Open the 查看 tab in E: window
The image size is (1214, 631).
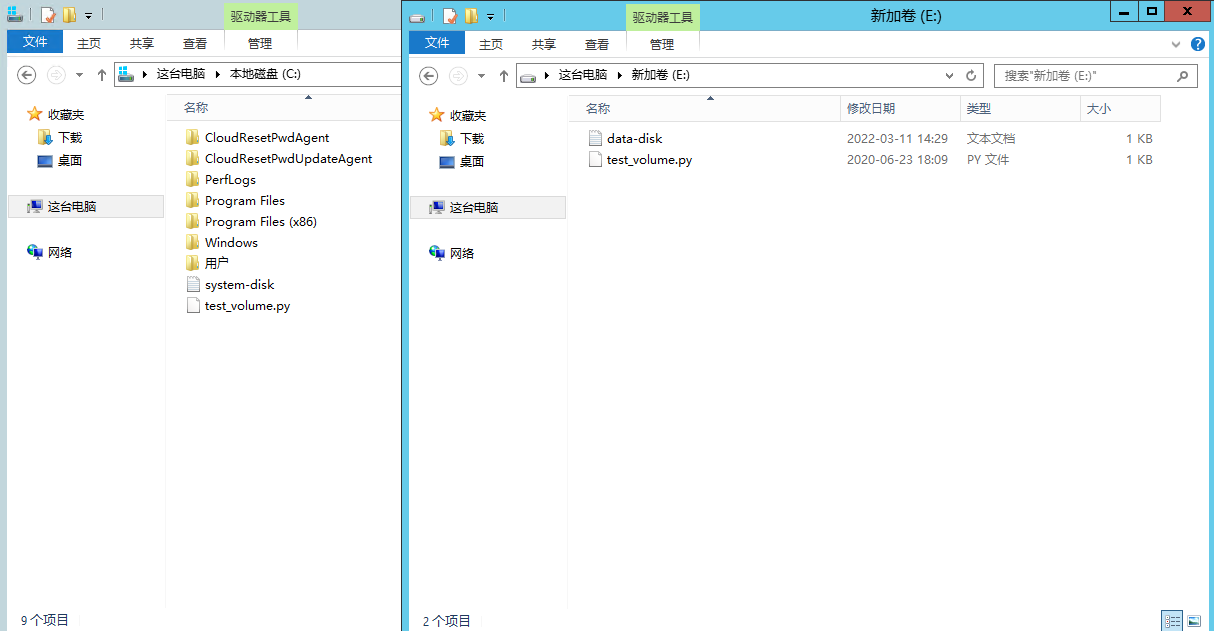tap(597, 44)
